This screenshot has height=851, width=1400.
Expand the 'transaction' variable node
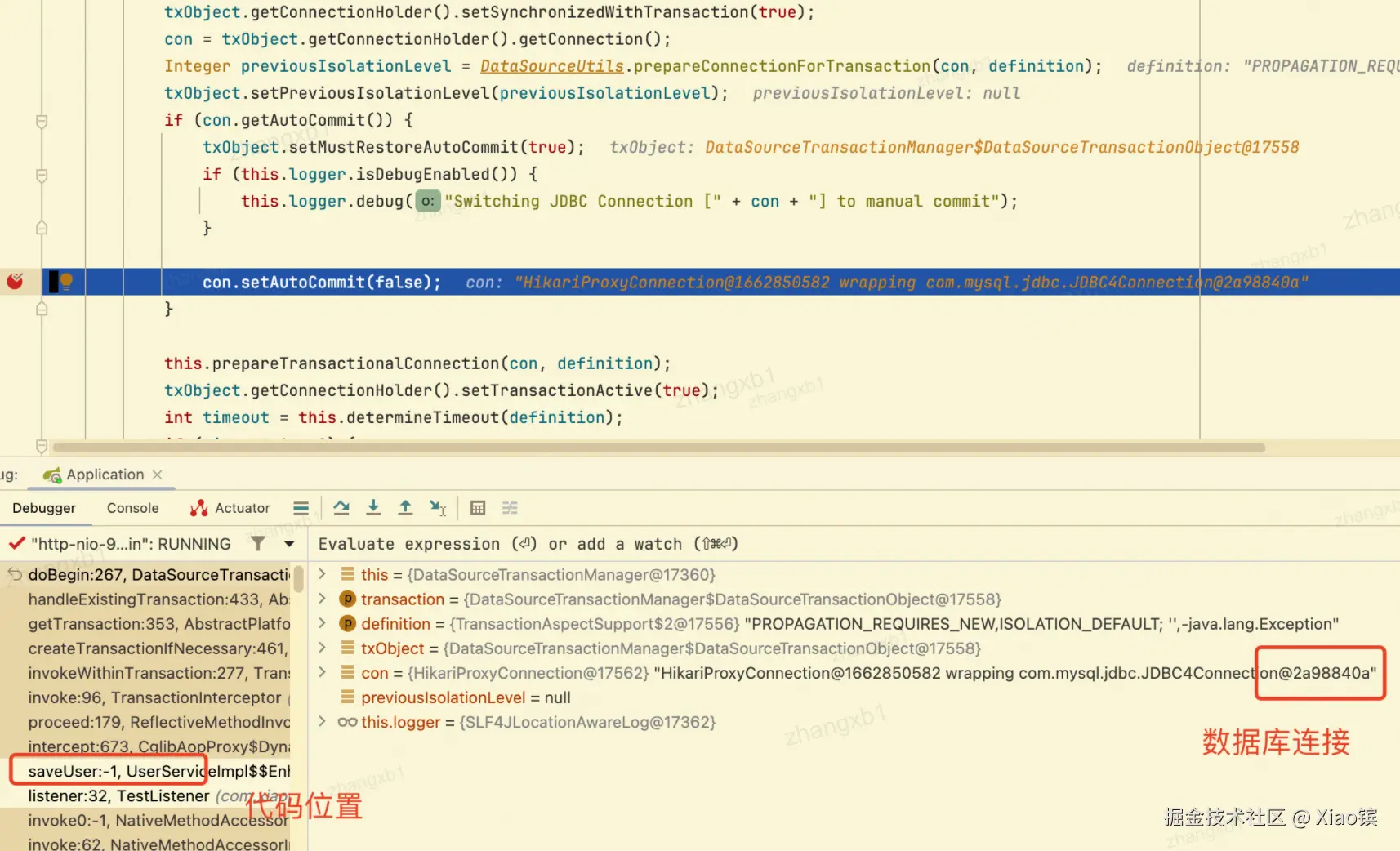tap(323, 599)
